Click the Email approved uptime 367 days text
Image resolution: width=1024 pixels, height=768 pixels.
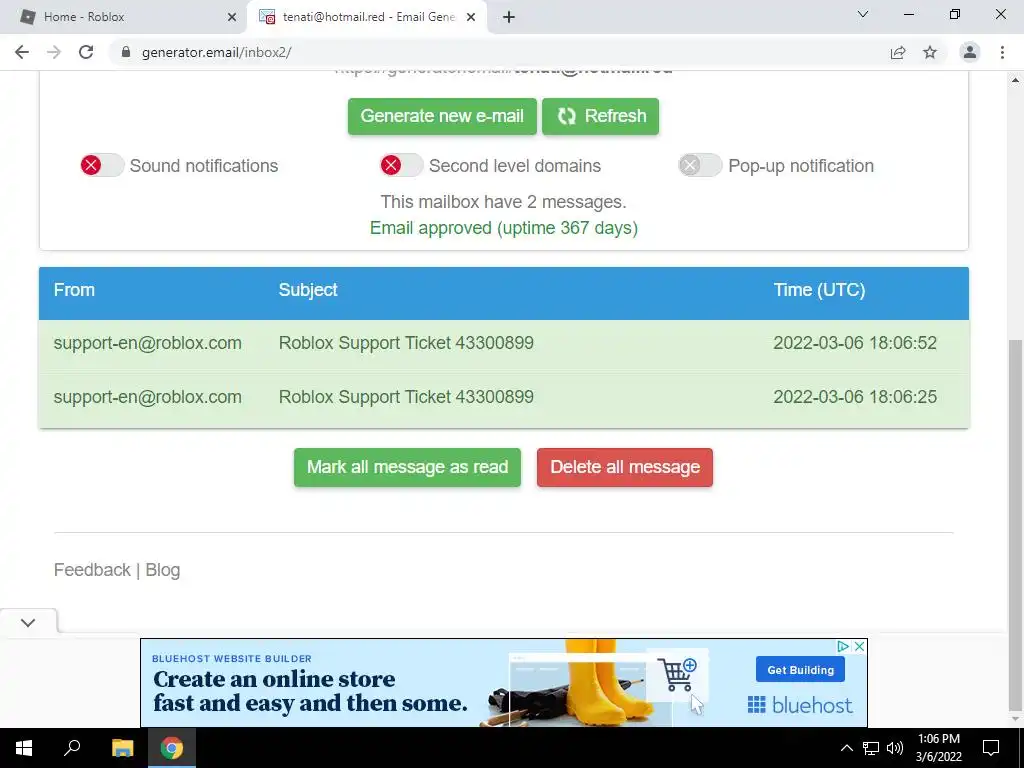[504, 228]
